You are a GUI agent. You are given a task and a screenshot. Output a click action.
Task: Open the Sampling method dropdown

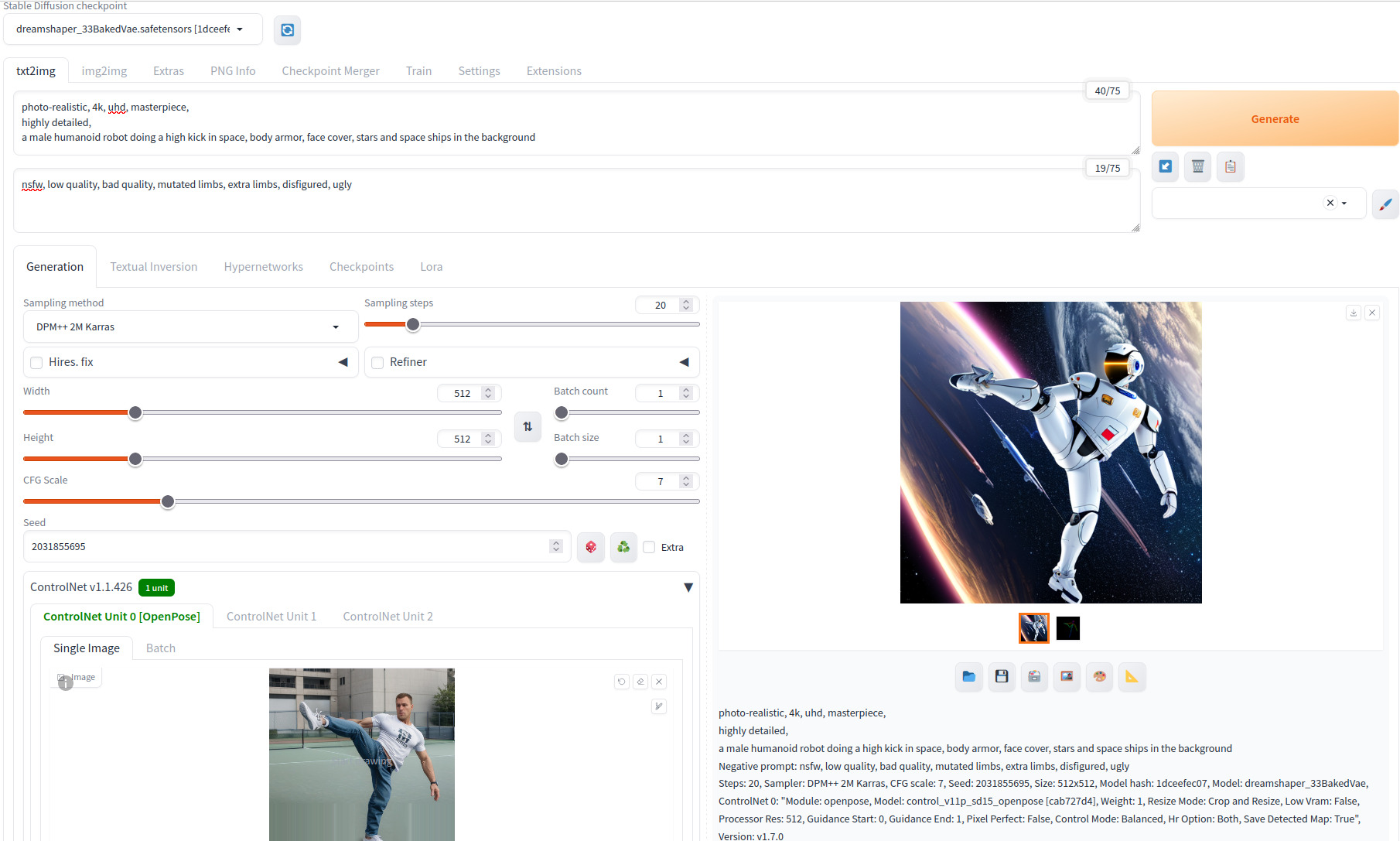[x=190, y=326]
